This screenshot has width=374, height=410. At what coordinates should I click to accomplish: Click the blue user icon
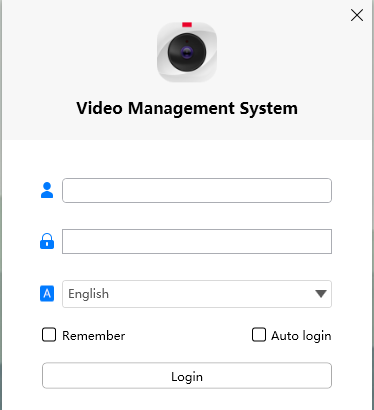click(x=47, y=190)
